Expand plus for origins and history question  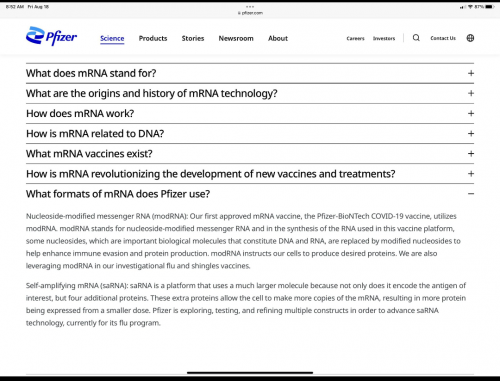[471, 93]
